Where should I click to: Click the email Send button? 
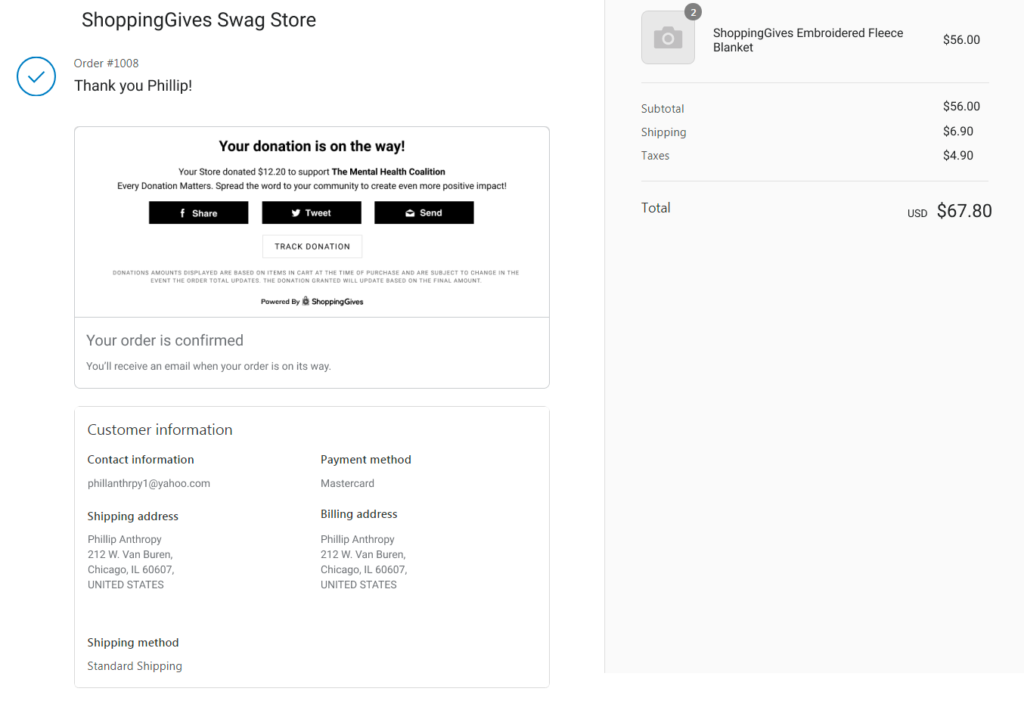424,213
